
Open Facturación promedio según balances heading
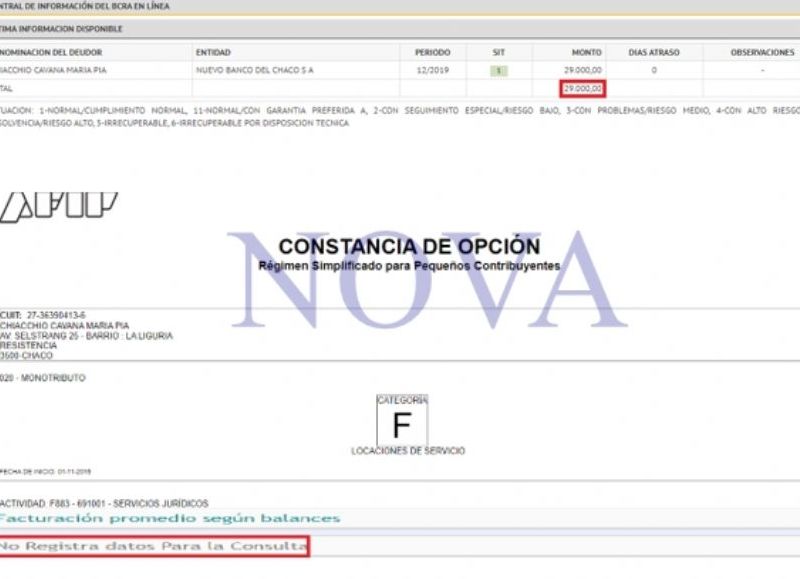pyautogui.click(x=170, y=518)
